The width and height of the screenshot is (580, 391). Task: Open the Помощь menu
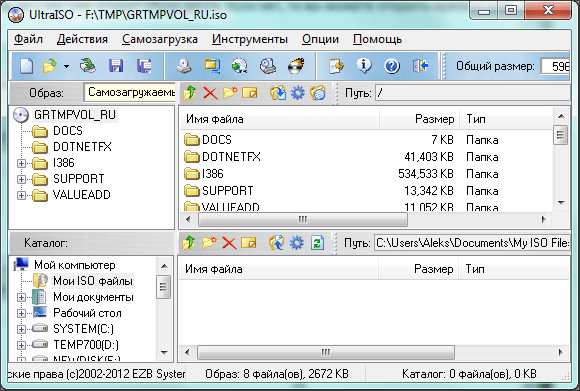tap(377, 39)
